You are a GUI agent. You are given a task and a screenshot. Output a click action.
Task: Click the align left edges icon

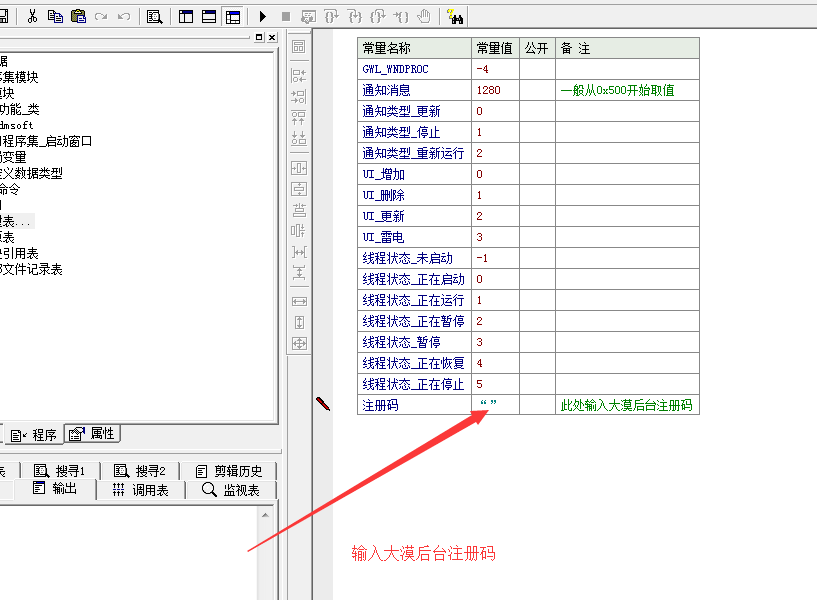[299, 76]
